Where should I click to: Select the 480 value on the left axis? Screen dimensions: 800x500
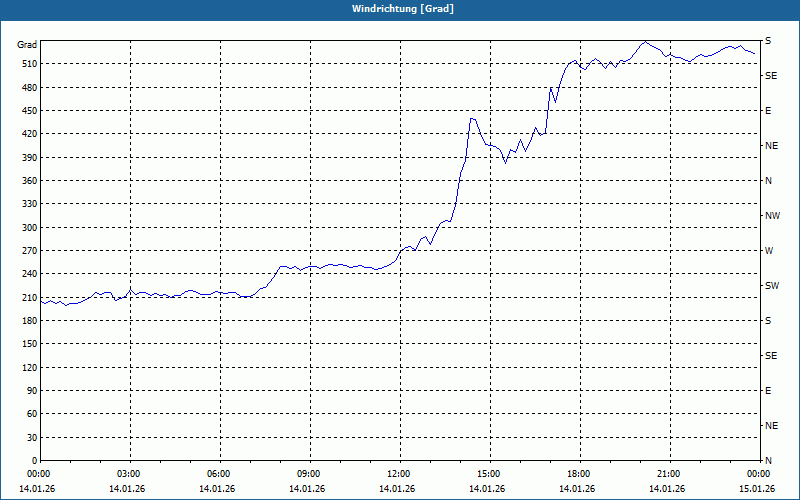coord(30,88)
